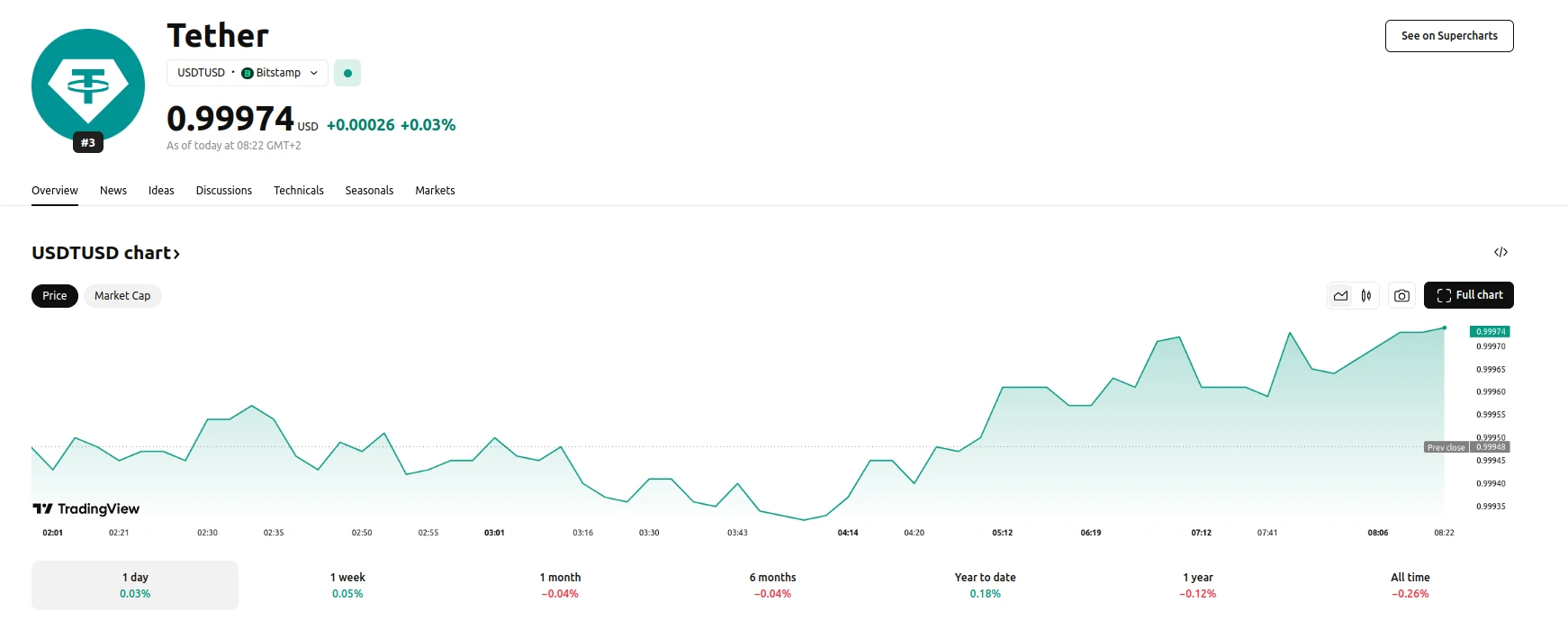Open the Technicals tab
The width and height of the screenshot is (1568, 620).
298,191
